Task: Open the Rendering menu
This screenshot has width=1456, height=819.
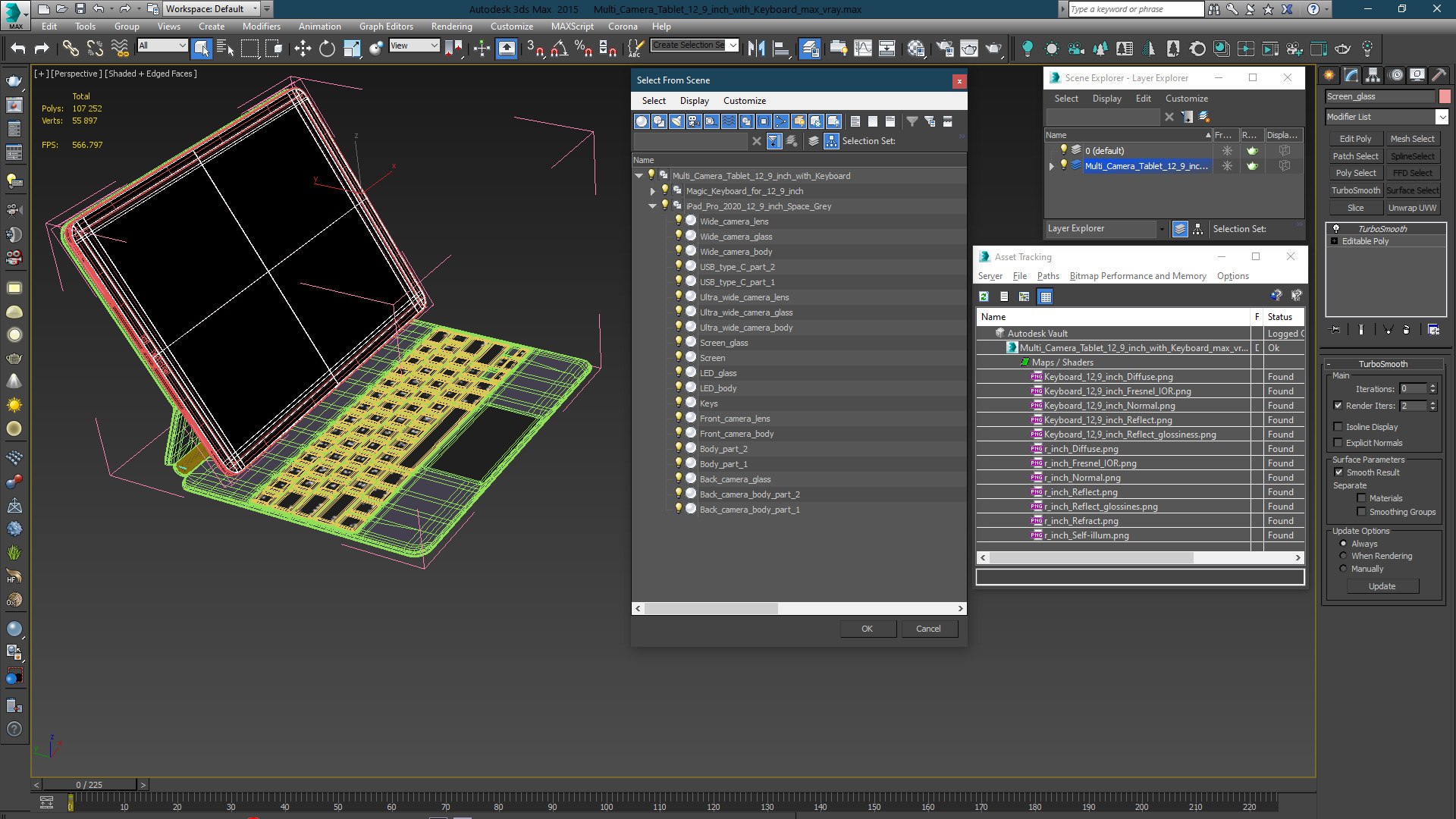Action: [x=451, y=26]
